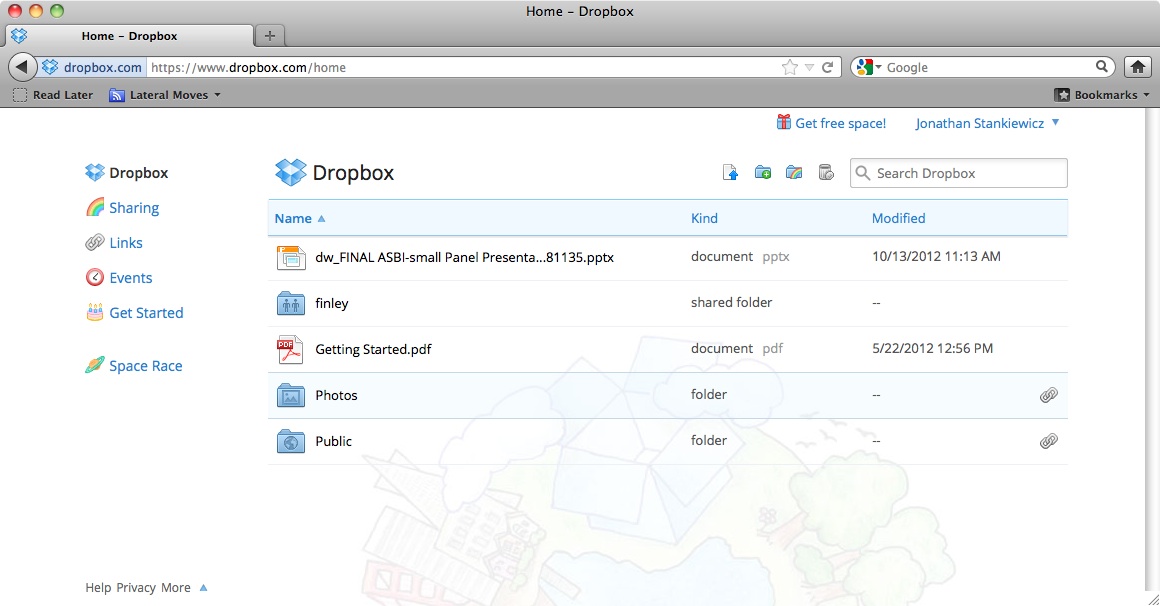Expand the Bookmarks dropdown
Viewport: 1160px width, 606px height.
[x=1100, y=94]
